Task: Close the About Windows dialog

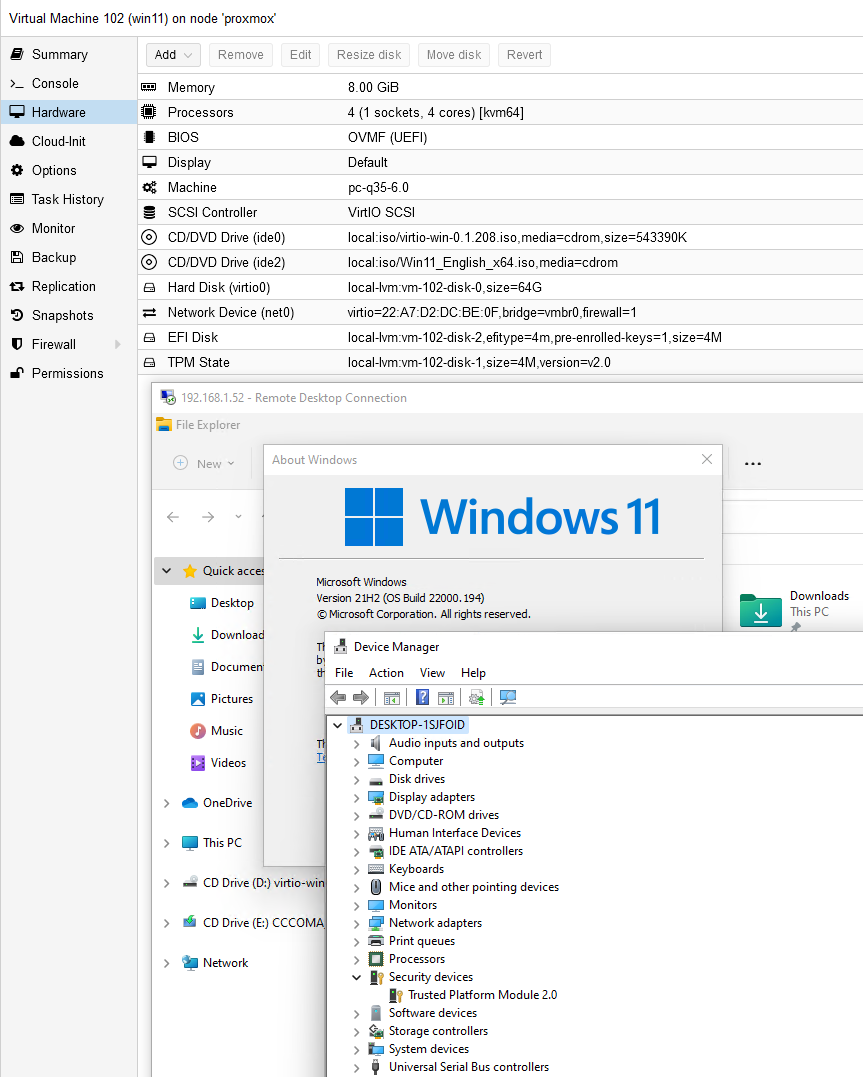Action: (x=706, y=459)
